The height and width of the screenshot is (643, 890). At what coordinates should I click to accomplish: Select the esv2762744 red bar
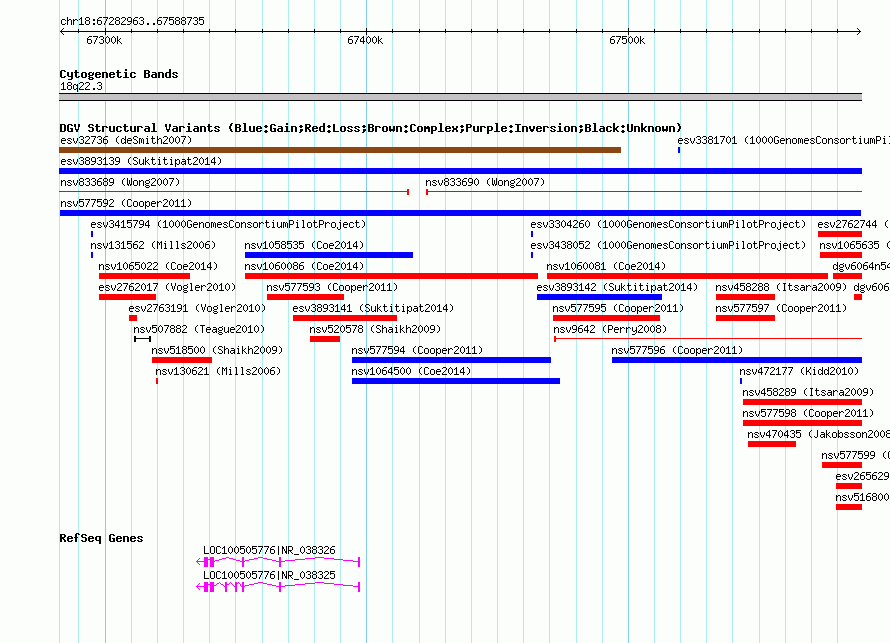pyautogui.click(x=839, y=234)
